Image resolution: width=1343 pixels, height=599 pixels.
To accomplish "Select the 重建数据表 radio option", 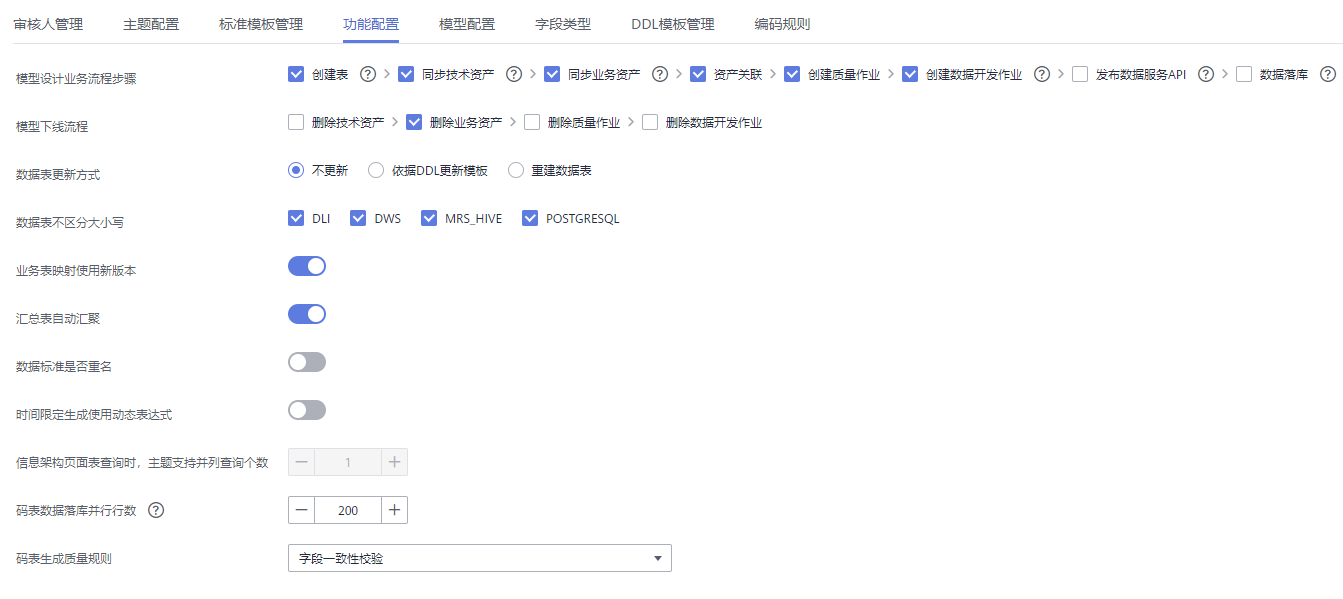I will 516,170.
